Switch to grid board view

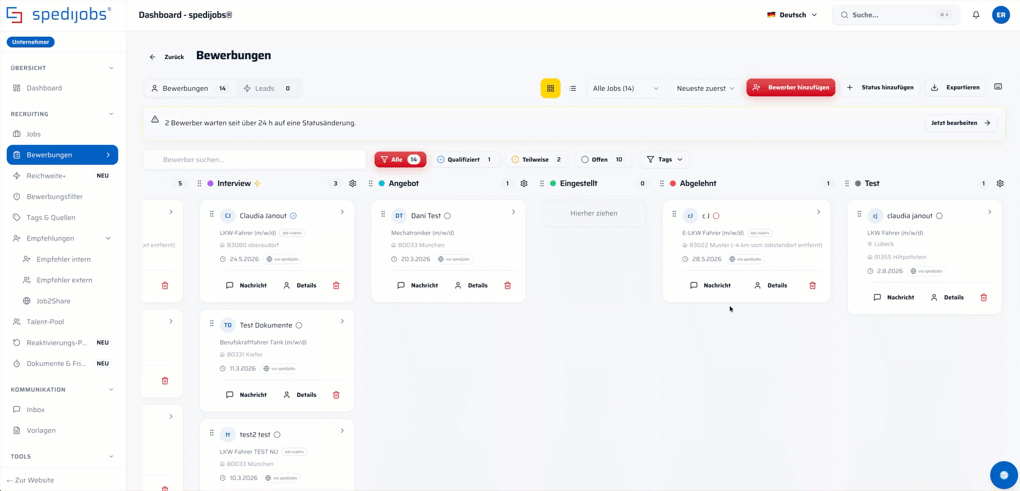tap(550, 88)
